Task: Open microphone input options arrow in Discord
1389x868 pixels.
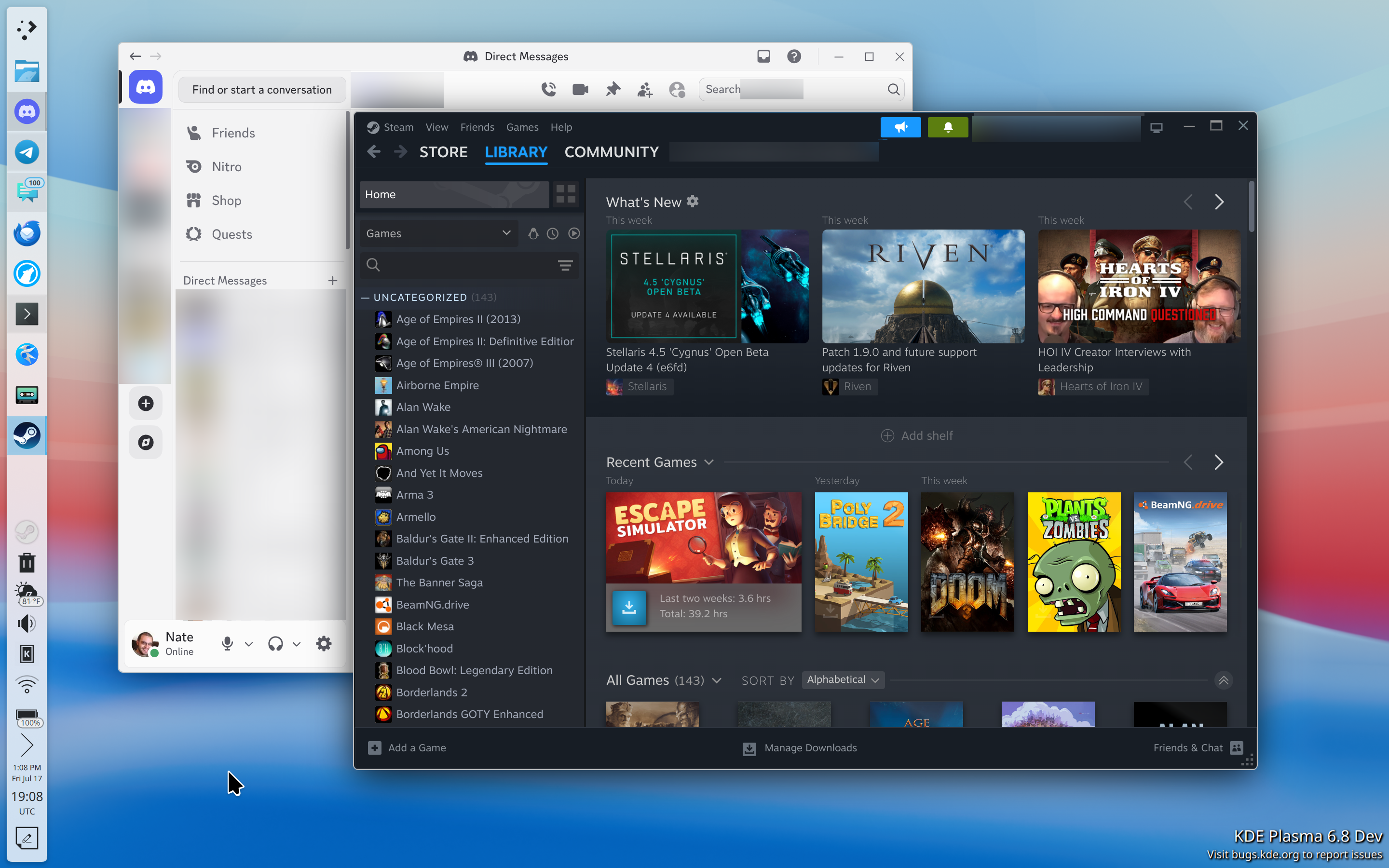Action: 248,644
